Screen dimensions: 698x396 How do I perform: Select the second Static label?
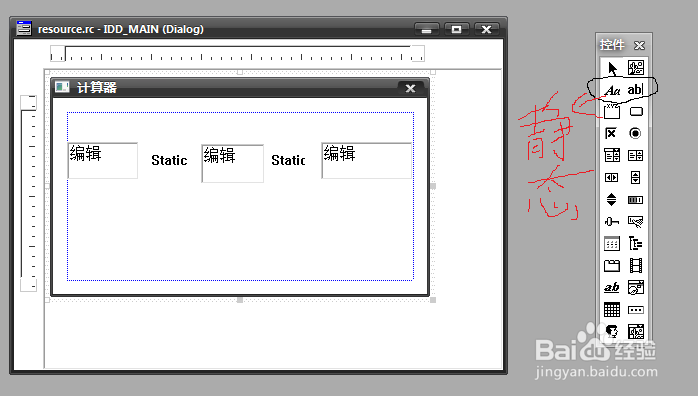(x=288, y=160)
